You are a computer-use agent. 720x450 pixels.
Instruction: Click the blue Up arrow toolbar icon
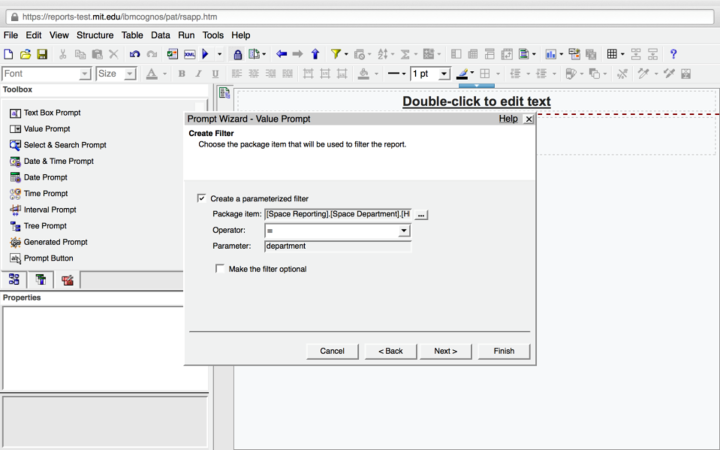tap(315, 54)
